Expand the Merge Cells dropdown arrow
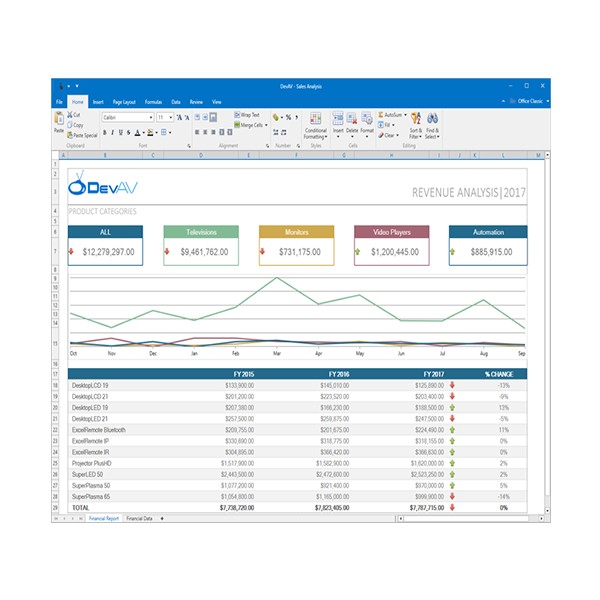Screen dimensions: 600x600 tap(266, 125)
